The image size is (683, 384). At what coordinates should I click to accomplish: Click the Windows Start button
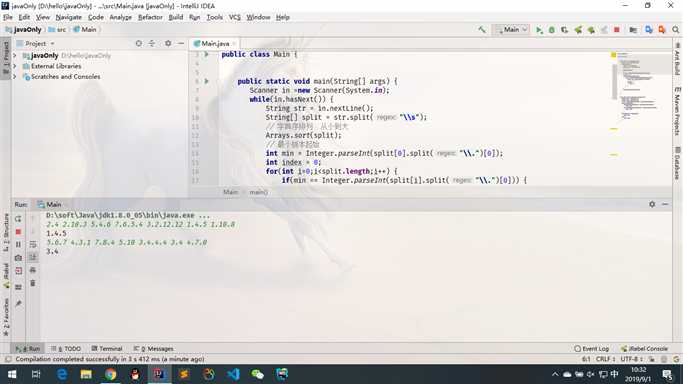[x=12, y=374]
